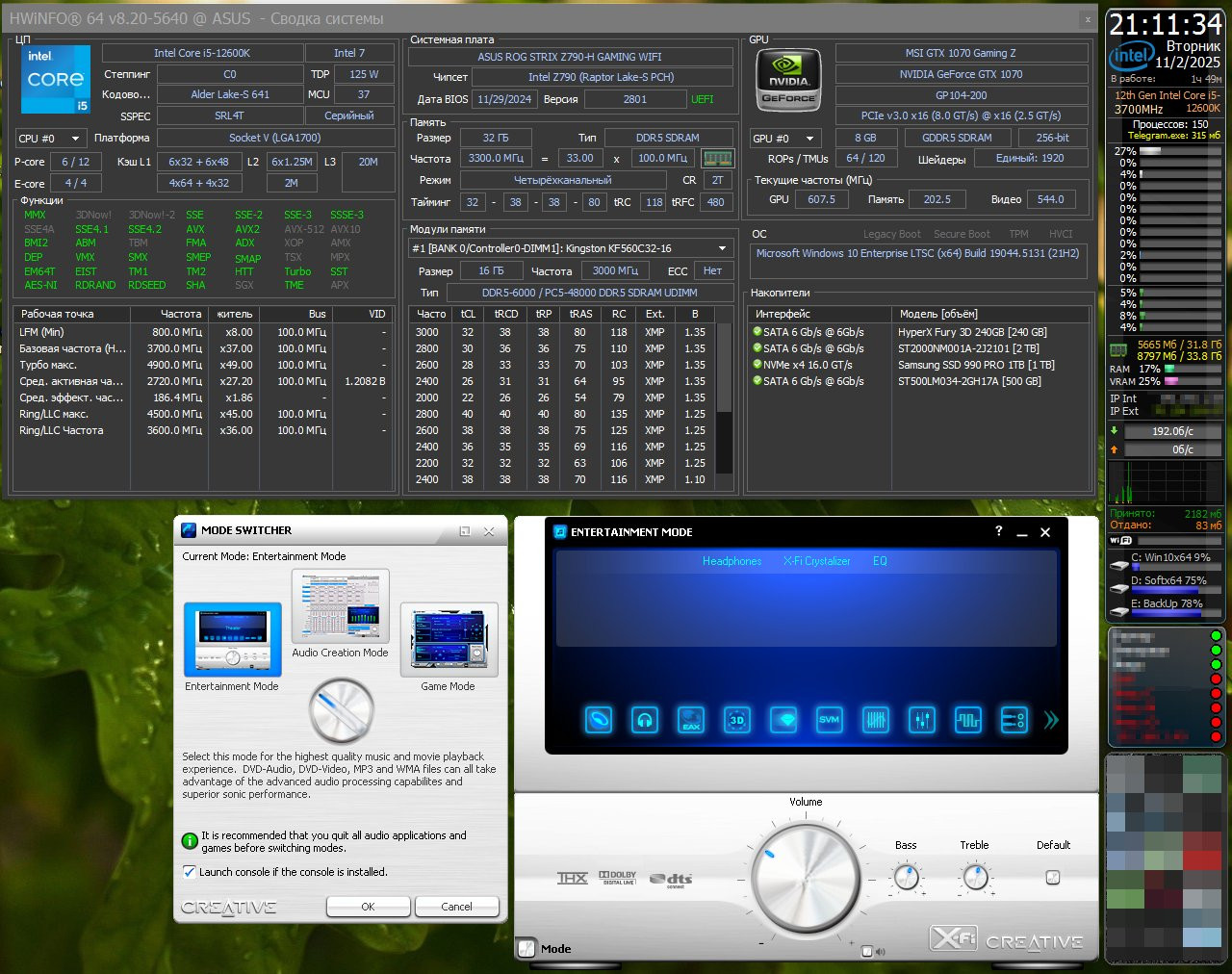
Task: Open the 3D CMSS-3D icon
Action: point(737,719)
